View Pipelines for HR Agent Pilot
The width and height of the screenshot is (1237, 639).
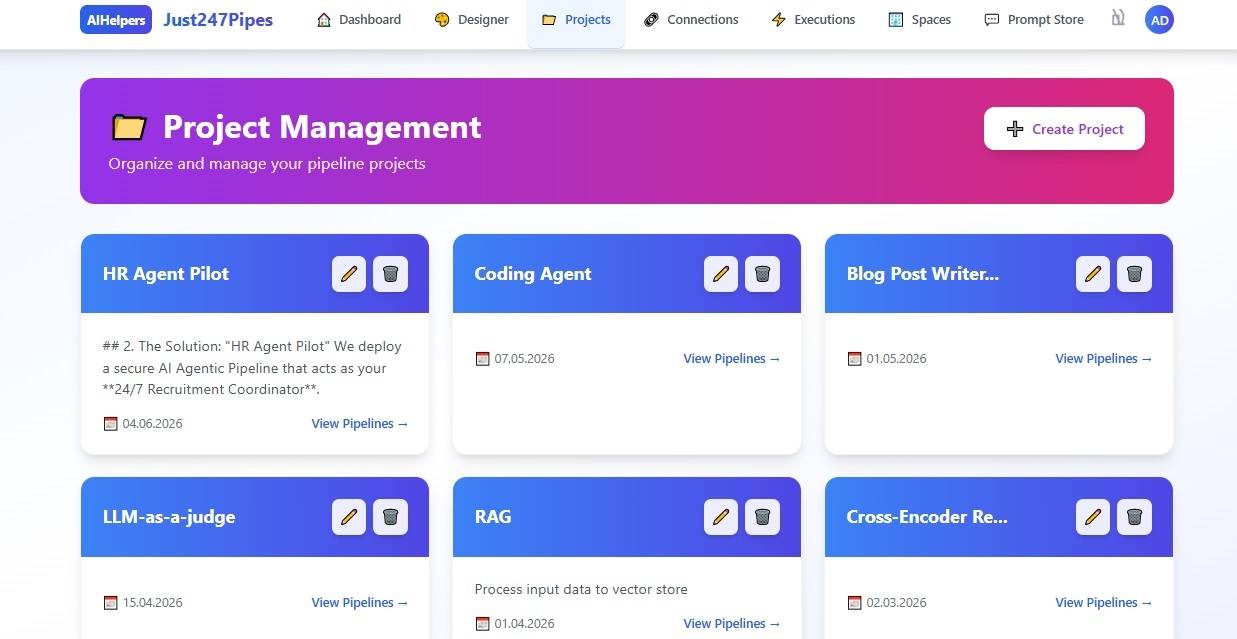click(x=360, y=424)
